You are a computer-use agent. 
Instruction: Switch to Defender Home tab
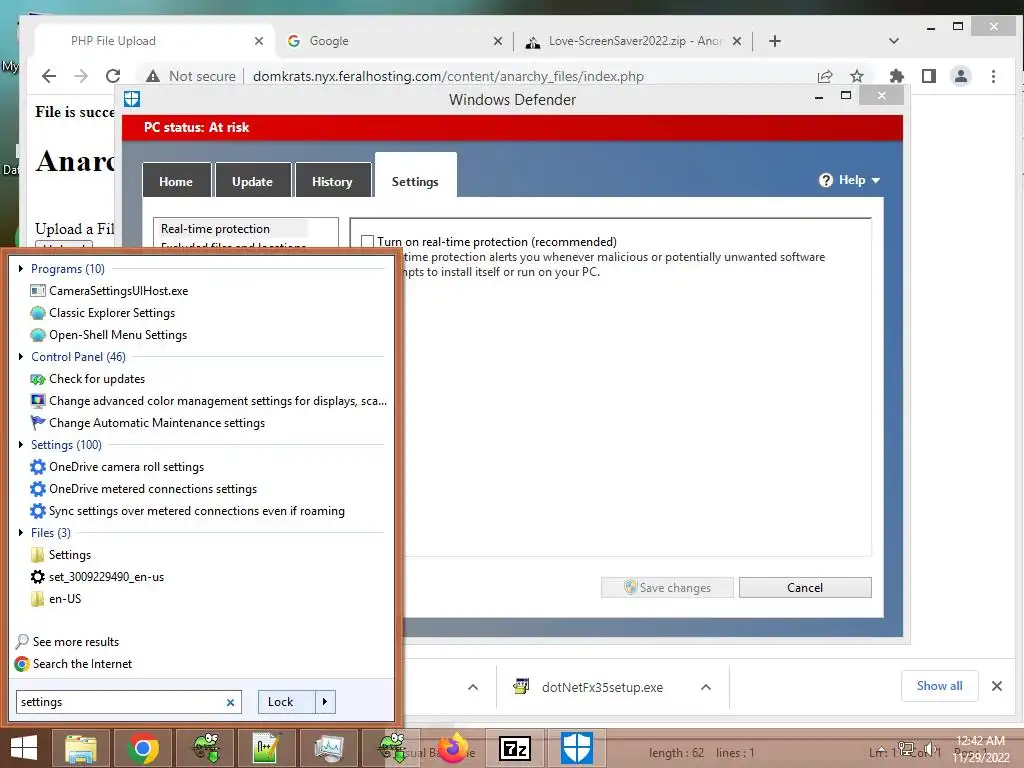tap(176, 180)
